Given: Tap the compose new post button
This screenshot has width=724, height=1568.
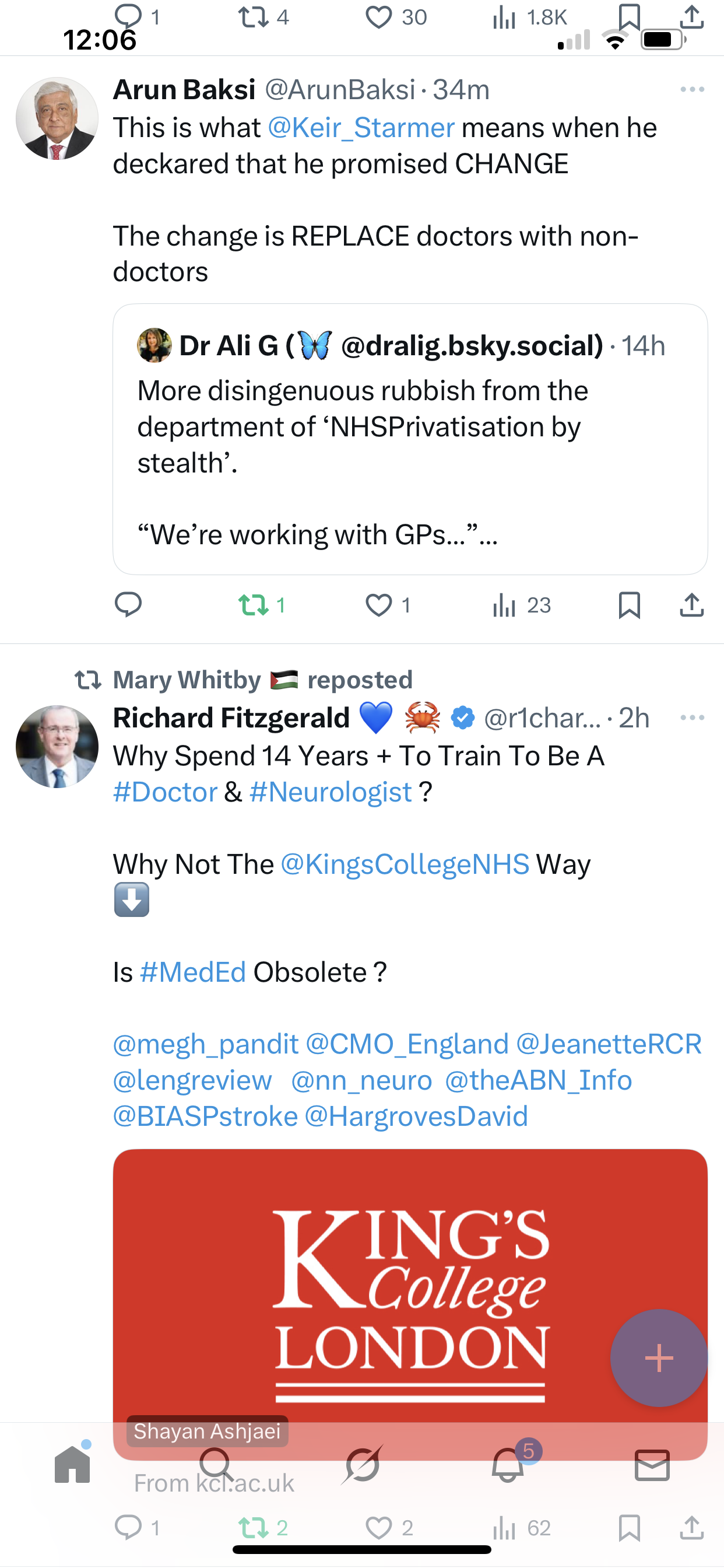Looking at the screenshot, I should click(659, 1358).
